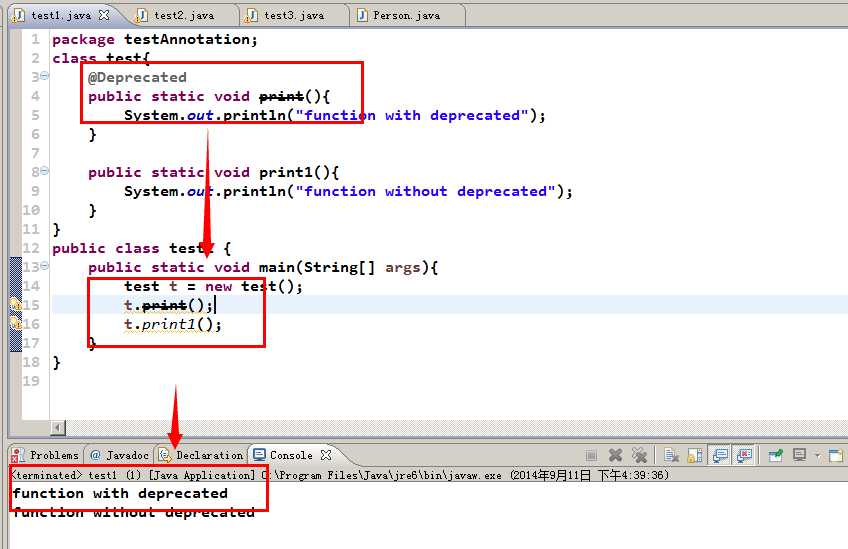Open the Problems view tab
Image resolution: width=848 pixels, height=549 pixels.
47,455
